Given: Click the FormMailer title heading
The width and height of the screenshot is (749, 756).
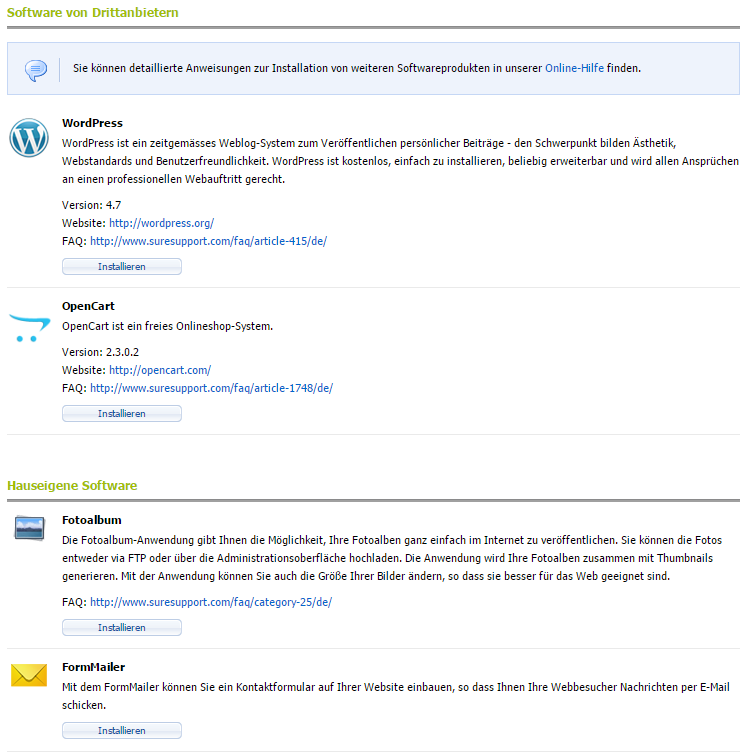Looking at the screenshot, I should coord(94,667).
